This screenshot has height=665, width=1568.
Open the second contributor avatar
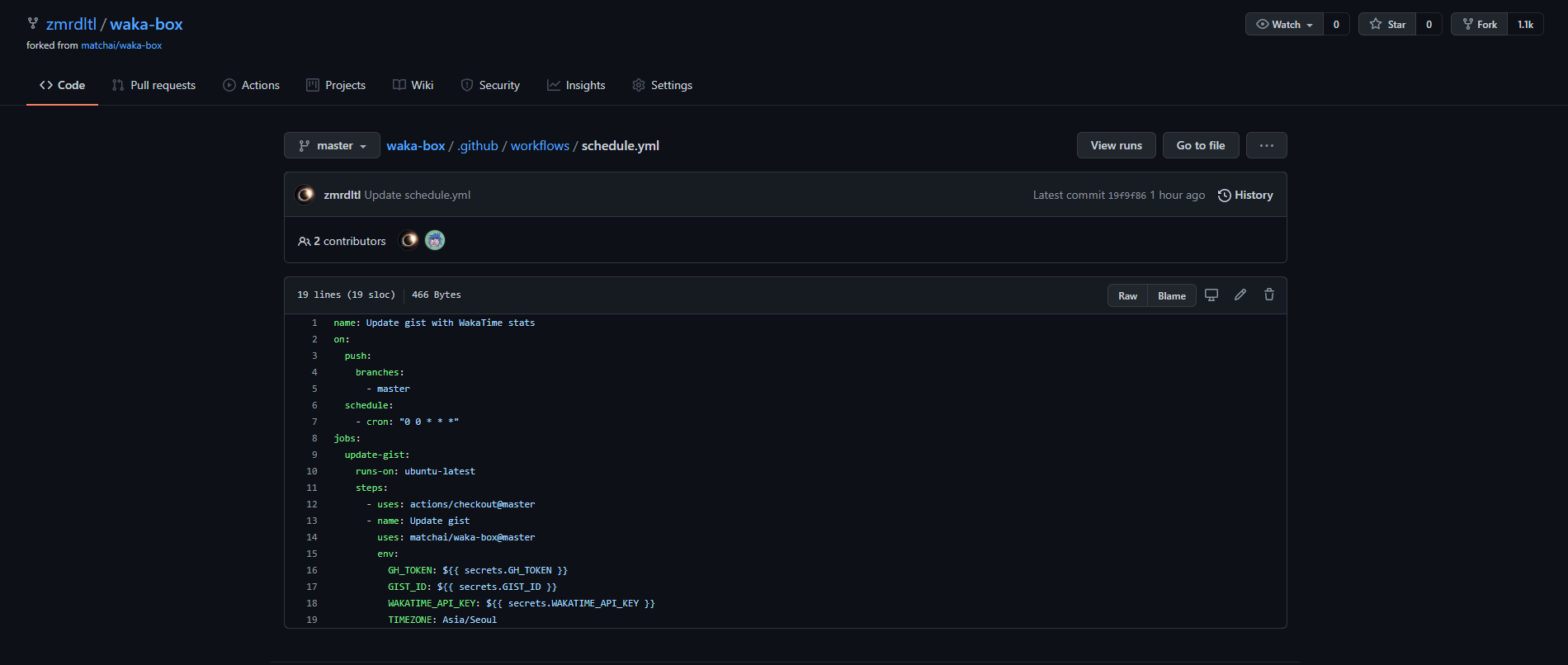[435, 240]
